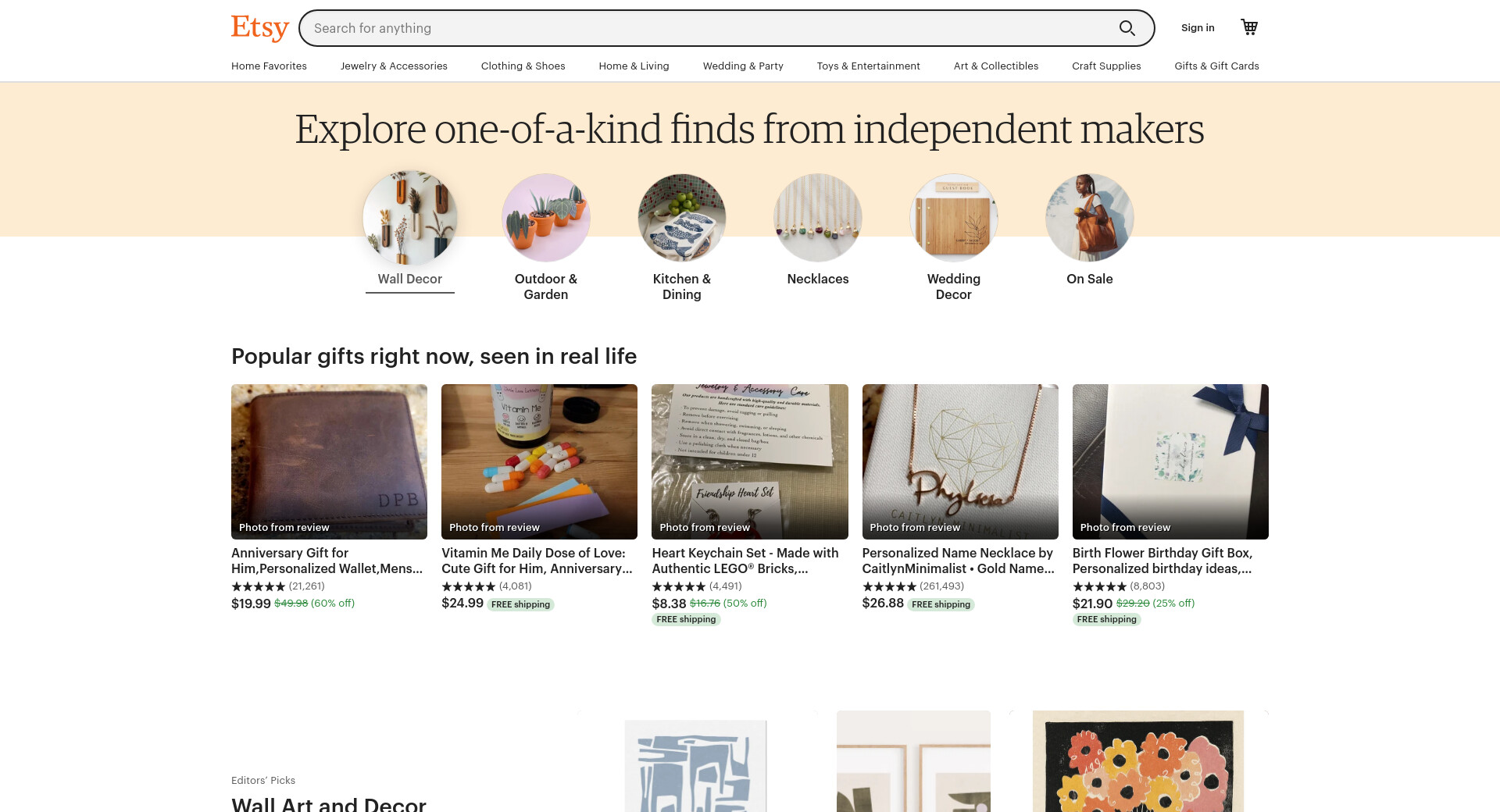Click the search magnifier icon

click(x=1127, y=28)
